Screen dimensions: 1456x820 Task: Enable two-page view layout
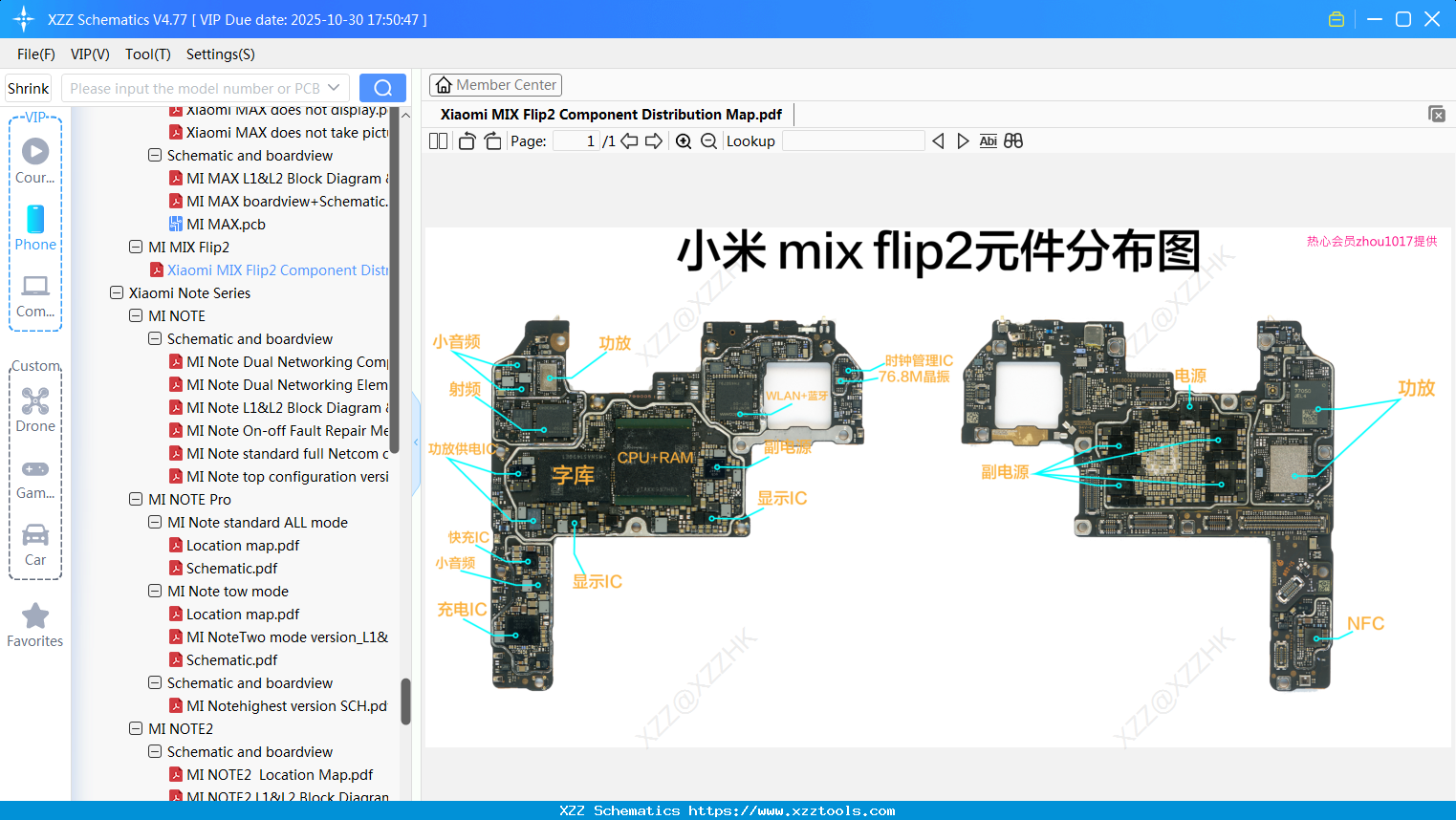click(x=438, y=140)
